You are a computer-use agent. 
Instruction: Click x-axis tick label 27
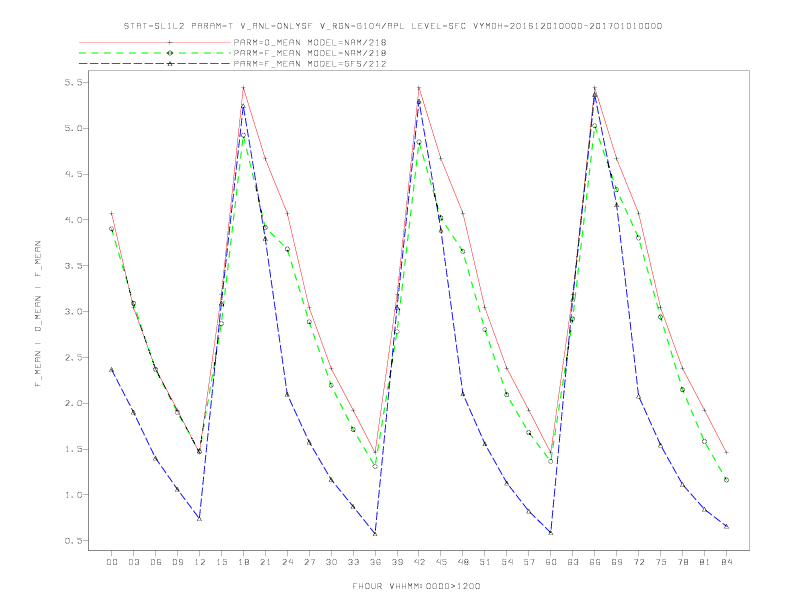(x=309, y=562)
